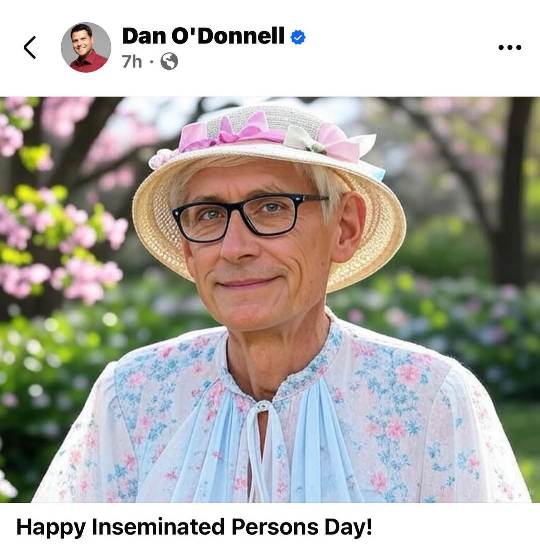
Task: Click the red shirt in the avatar
Action: (88, 62)
